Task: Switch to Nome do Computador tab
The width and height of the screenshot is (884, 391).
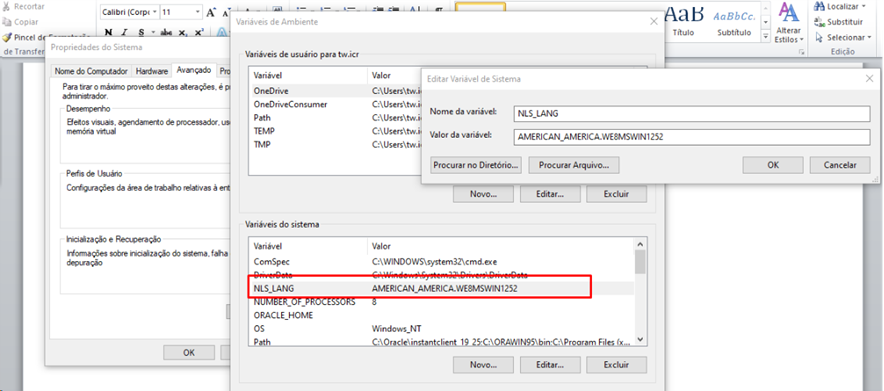Action: [x=91, y=72]
